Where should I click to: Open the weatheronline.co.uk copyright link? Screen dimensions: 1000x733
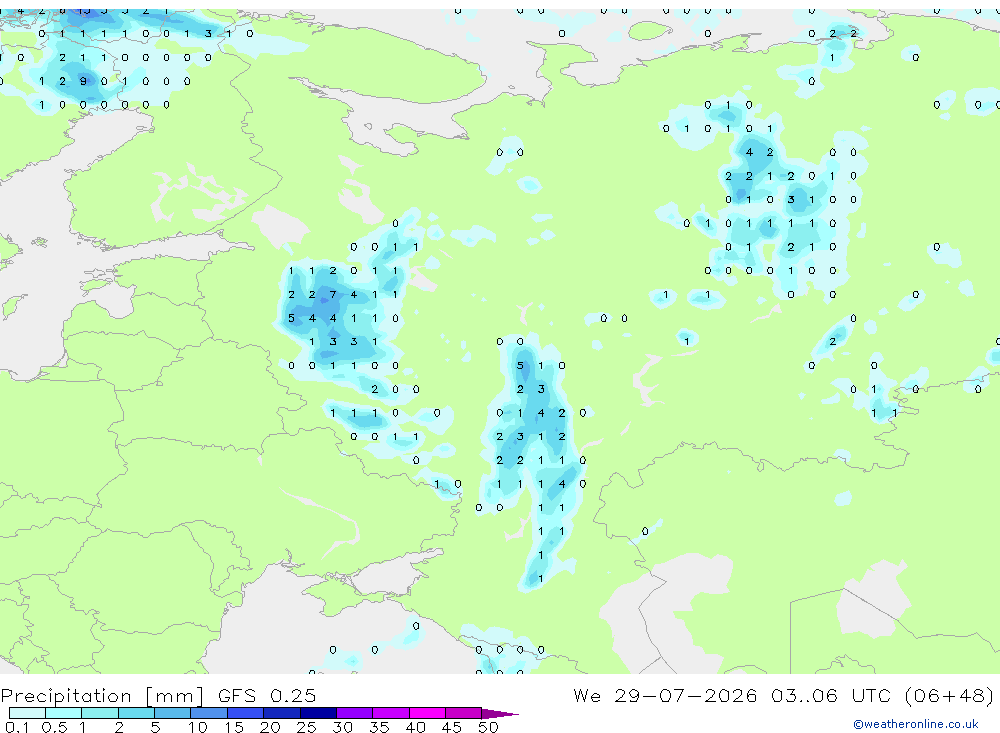915,724
